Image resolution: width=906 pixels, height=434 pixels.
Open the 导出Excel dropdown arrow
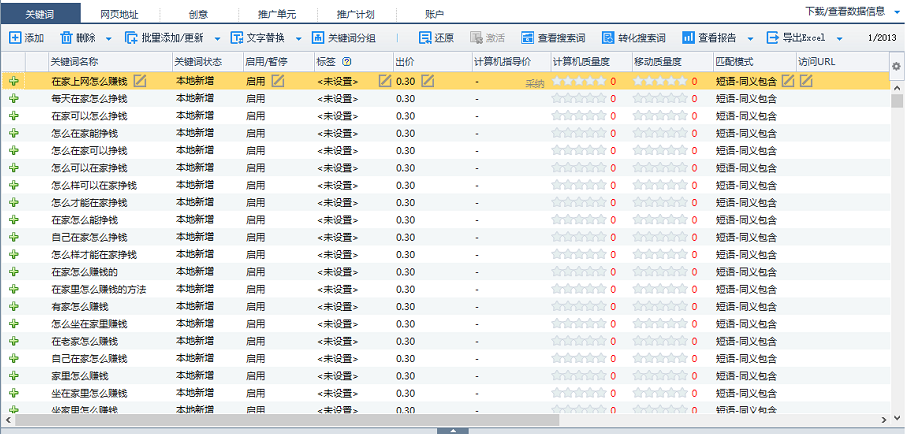coord(838,38)
